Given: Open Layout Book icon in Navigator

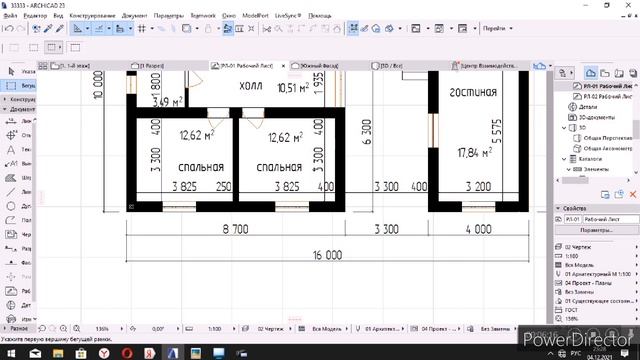Looking at the screenshot, I should 619,73.
